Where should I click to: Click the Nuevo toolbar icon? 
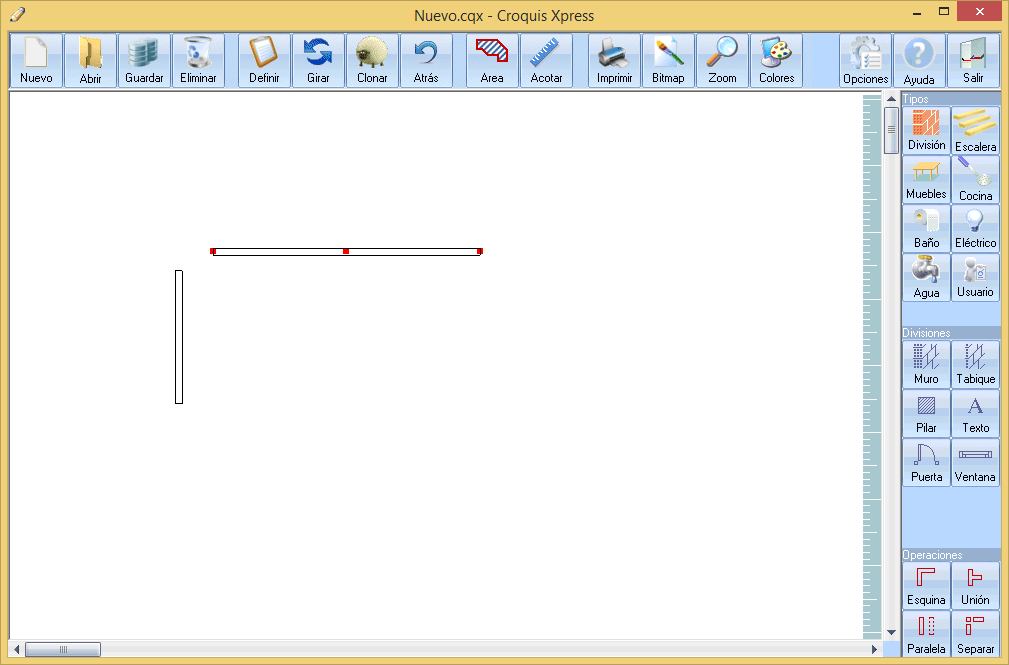tap(36, 60)
